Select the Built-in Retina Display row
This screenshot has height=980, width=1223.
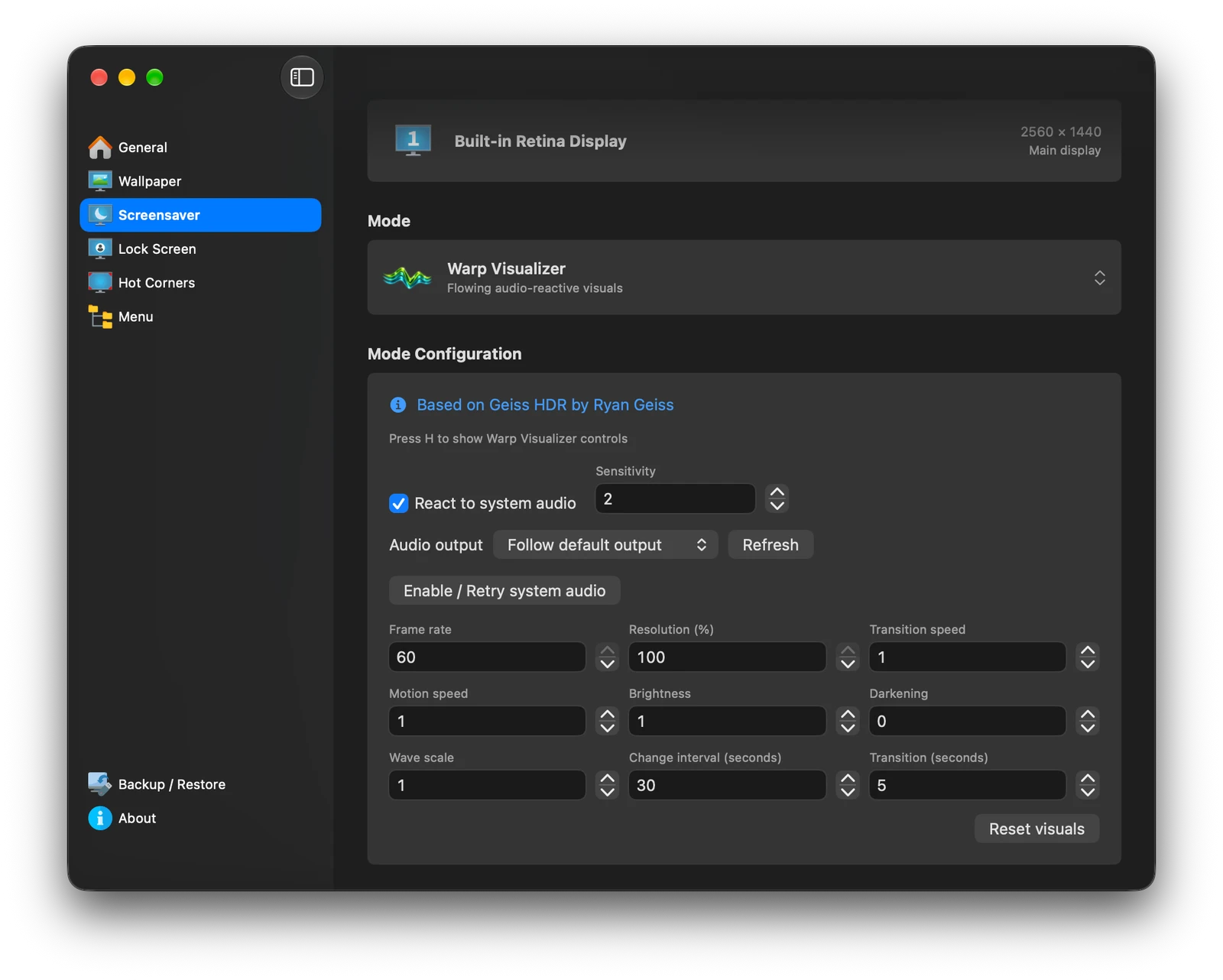[x=744, y=141]
